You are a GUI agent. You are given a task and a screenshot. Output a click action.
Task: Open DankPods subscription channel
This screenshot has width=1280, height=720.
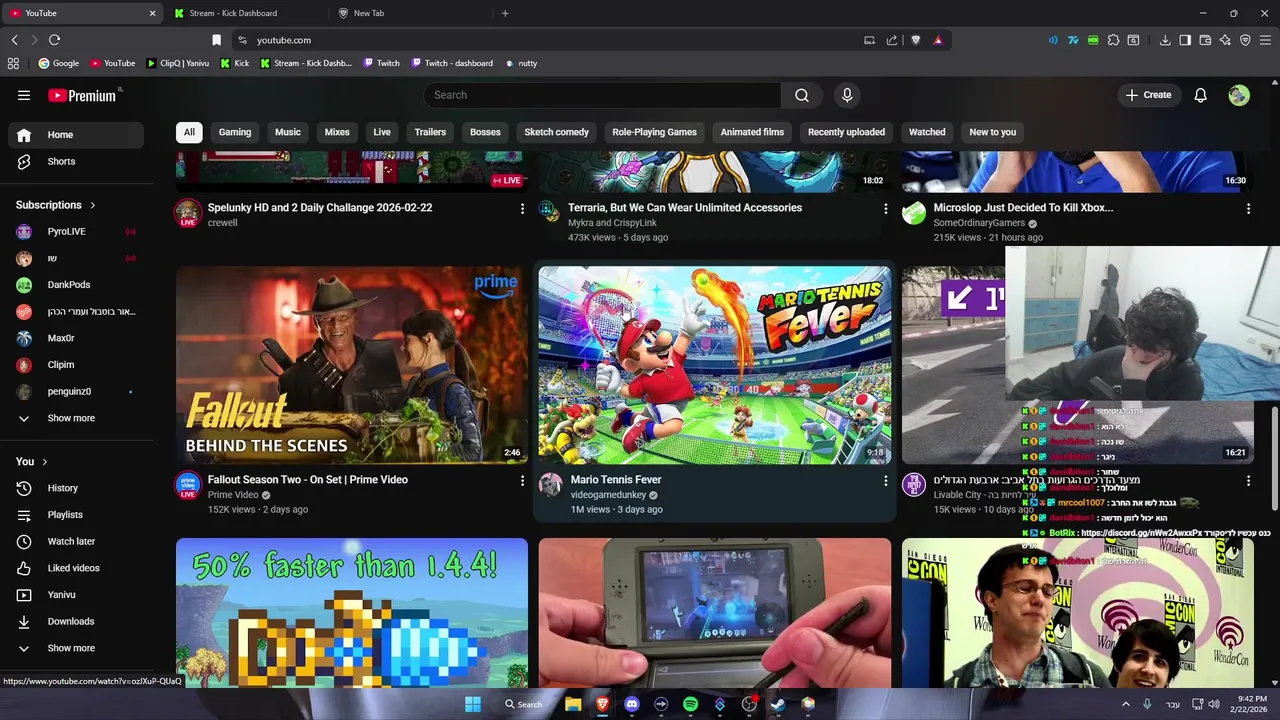pyautogui.click(x=76, y=285)
